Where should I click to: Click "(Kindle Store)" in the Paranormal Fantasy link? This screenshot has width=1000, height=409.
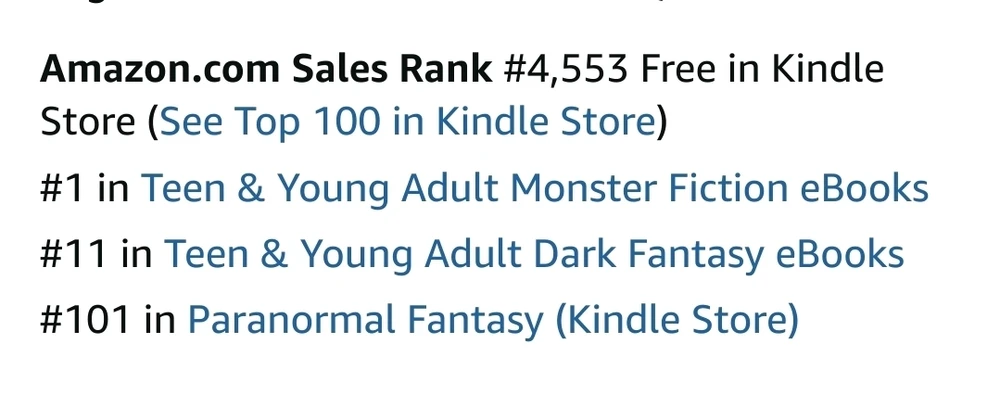(x=677, y=321)
